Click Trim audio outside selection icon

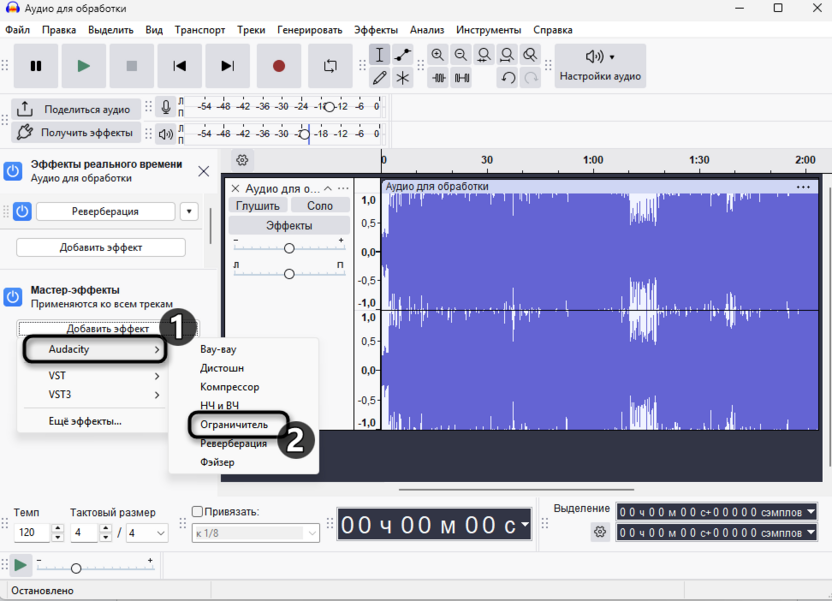pos(439,78)
